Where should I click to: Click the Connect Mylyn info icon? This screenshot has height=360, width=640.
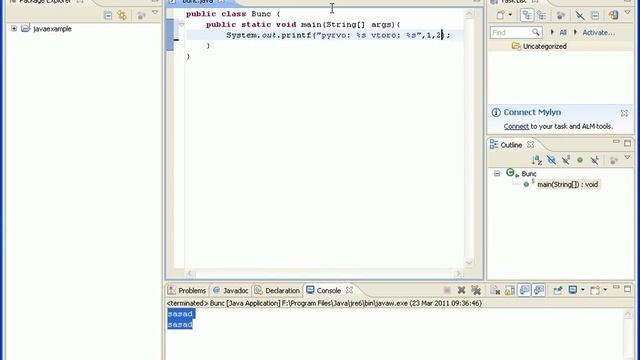(x=496, y=112)
